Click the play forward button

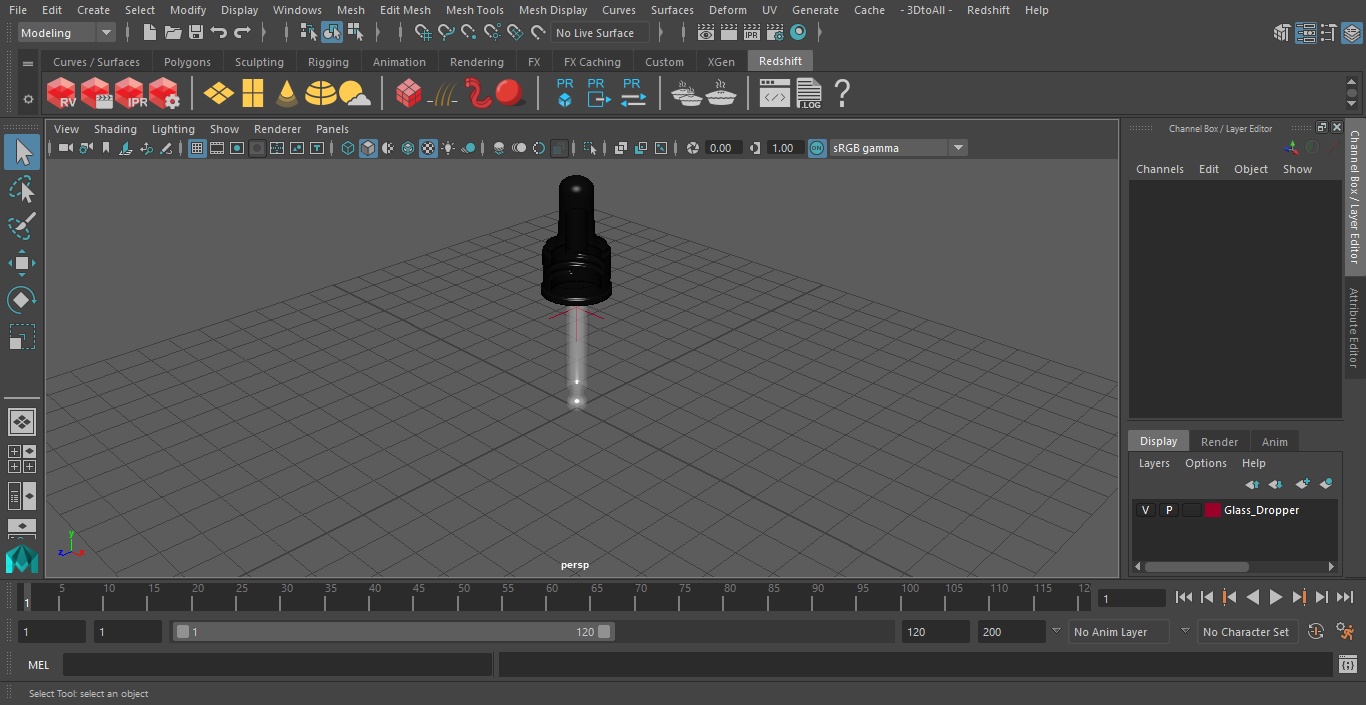point(1276,597)
